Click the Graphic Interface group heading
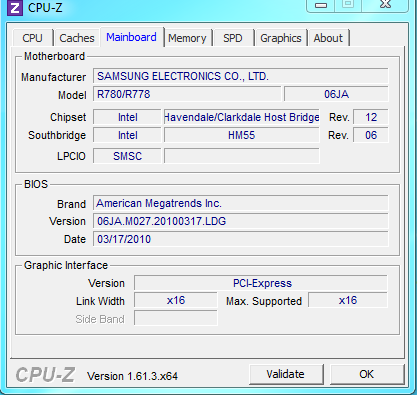The width and height of the screenshot is (417, 395). 66,265
